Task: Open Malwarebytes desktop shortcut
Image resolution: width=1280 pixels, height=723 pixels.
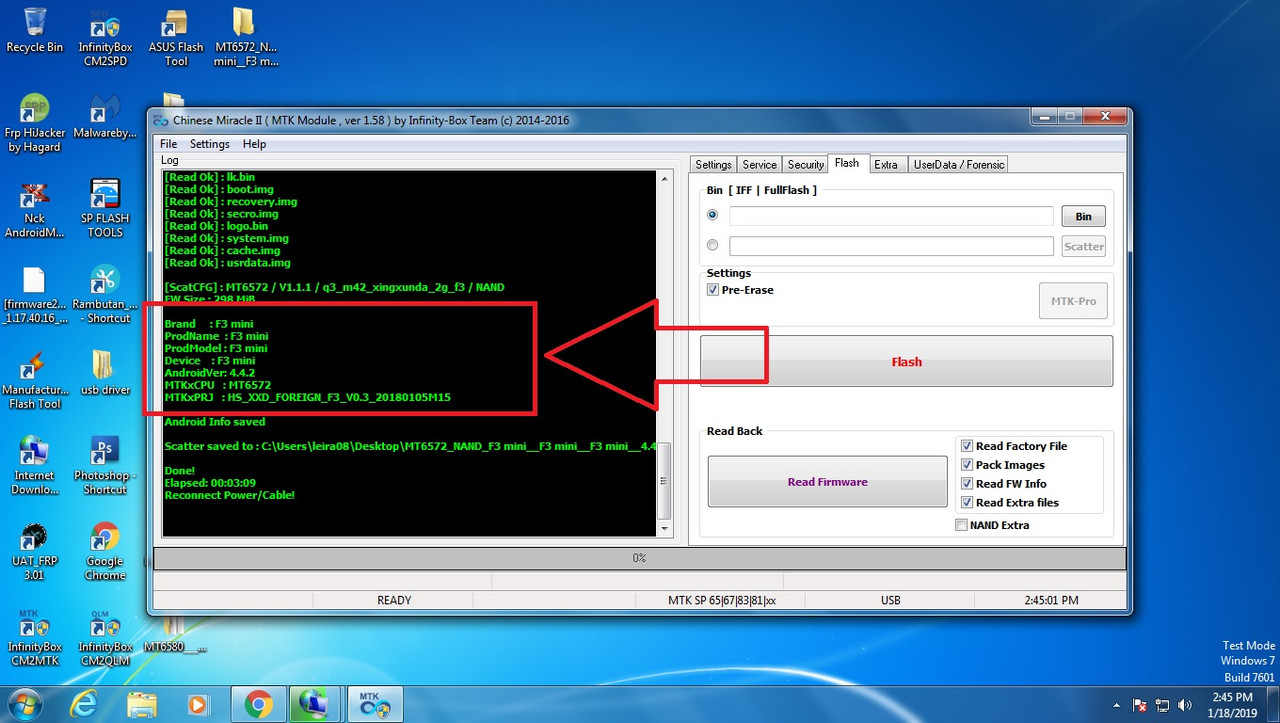Action: coord(105,118)
